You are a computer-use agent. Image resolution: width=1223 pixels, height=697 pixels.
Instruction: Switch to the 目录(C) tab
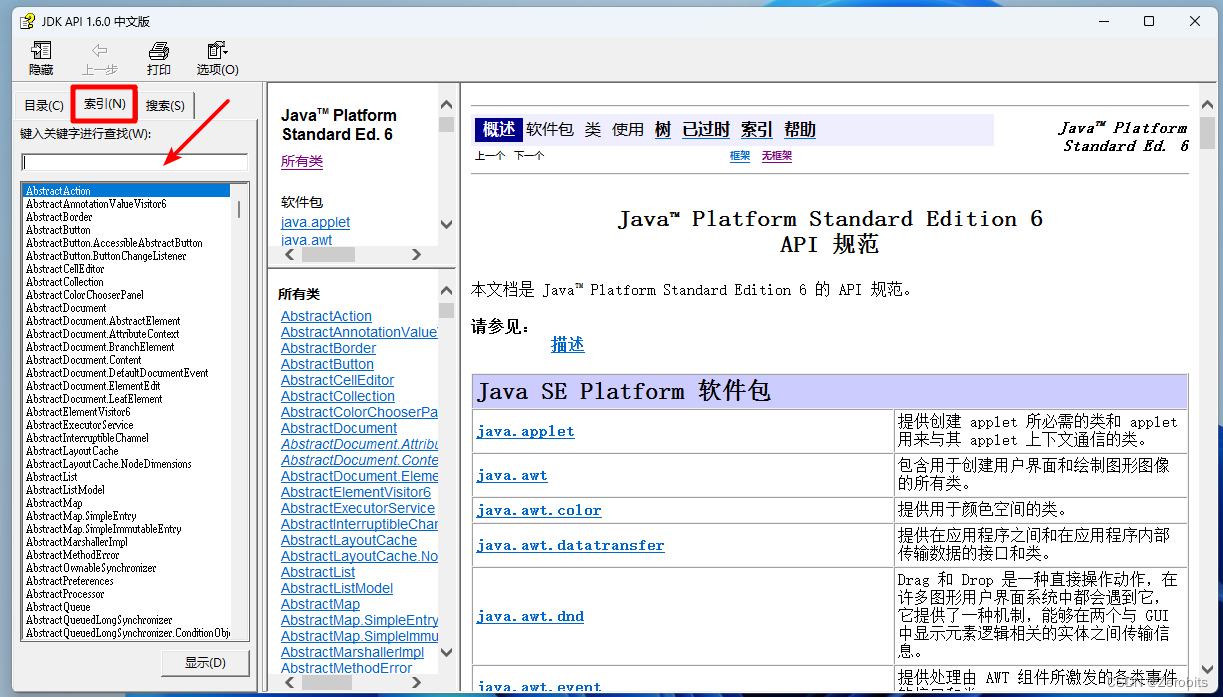(43, 104)
